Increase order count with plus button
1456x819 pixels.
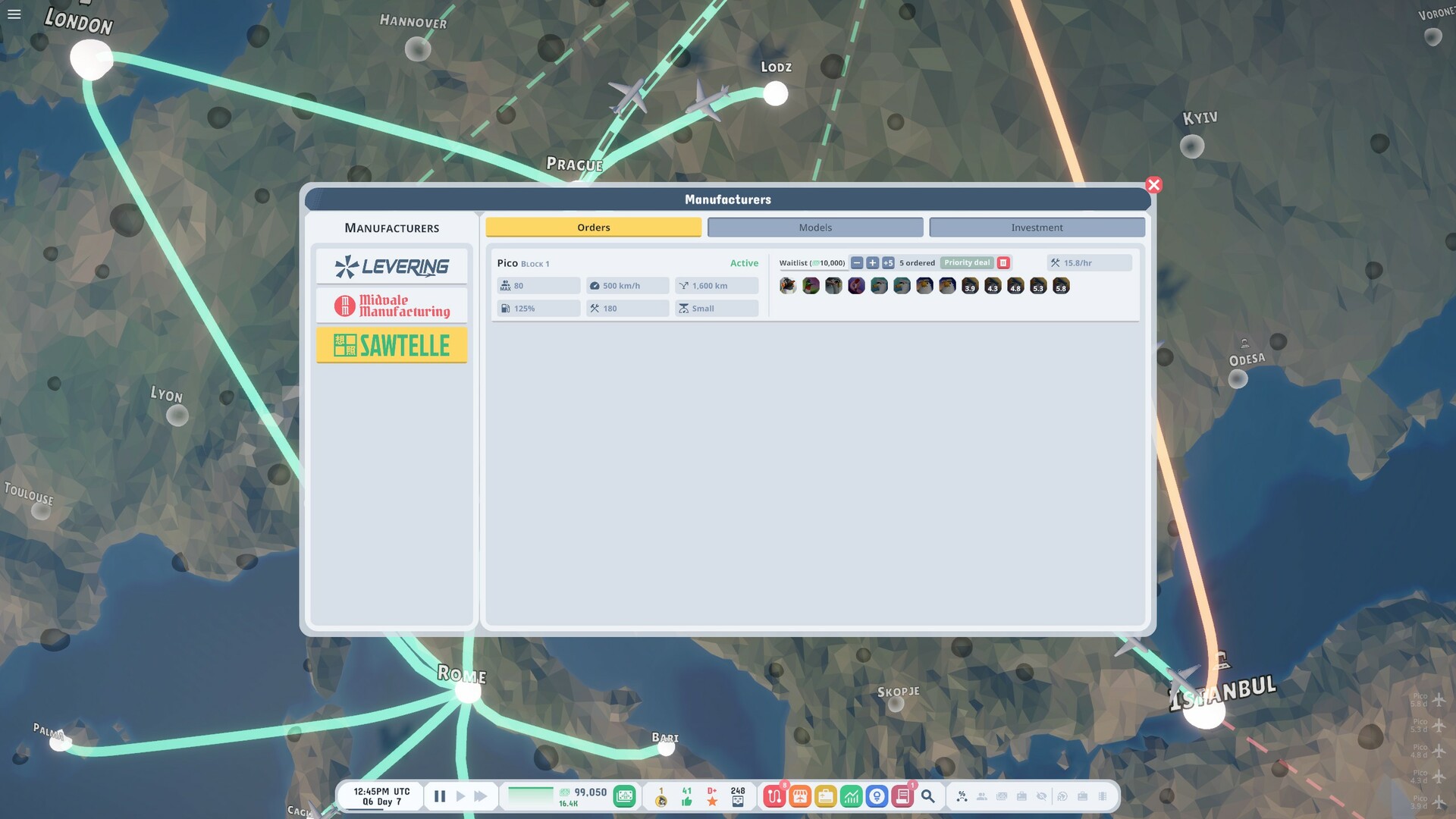coord(872,262)
